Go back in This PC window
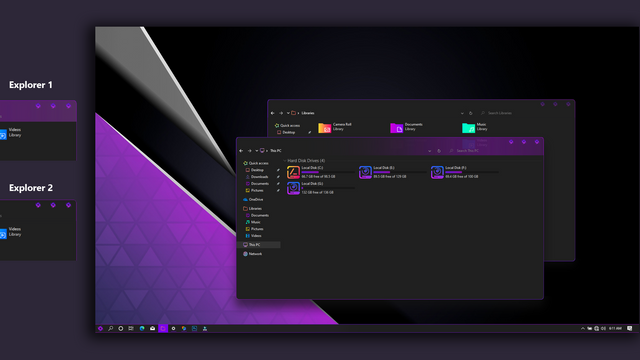 [241, 151]
